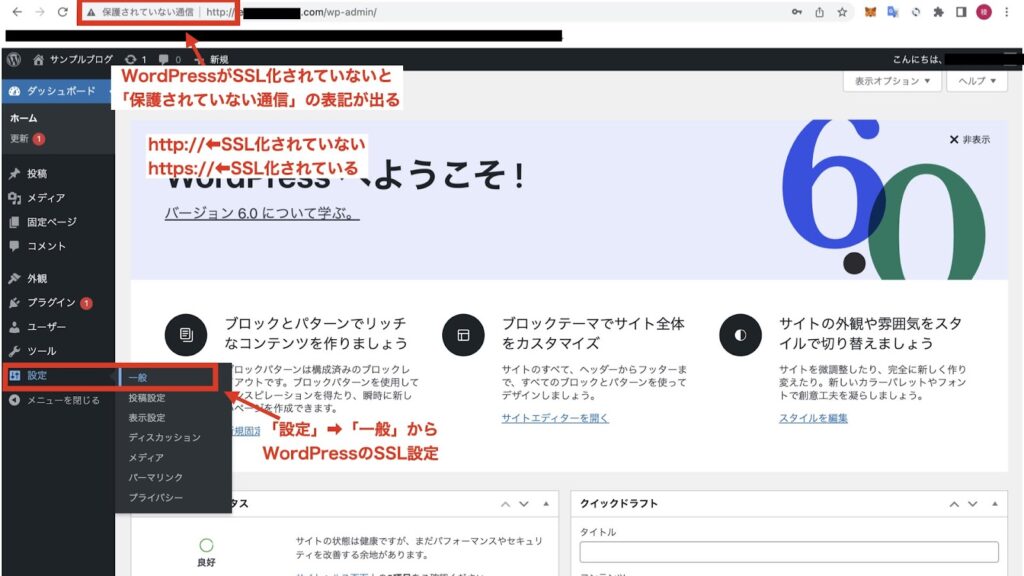Open the extensions puzzle piece menu
Screen dimensions: 1024x576
click(938, 12)
